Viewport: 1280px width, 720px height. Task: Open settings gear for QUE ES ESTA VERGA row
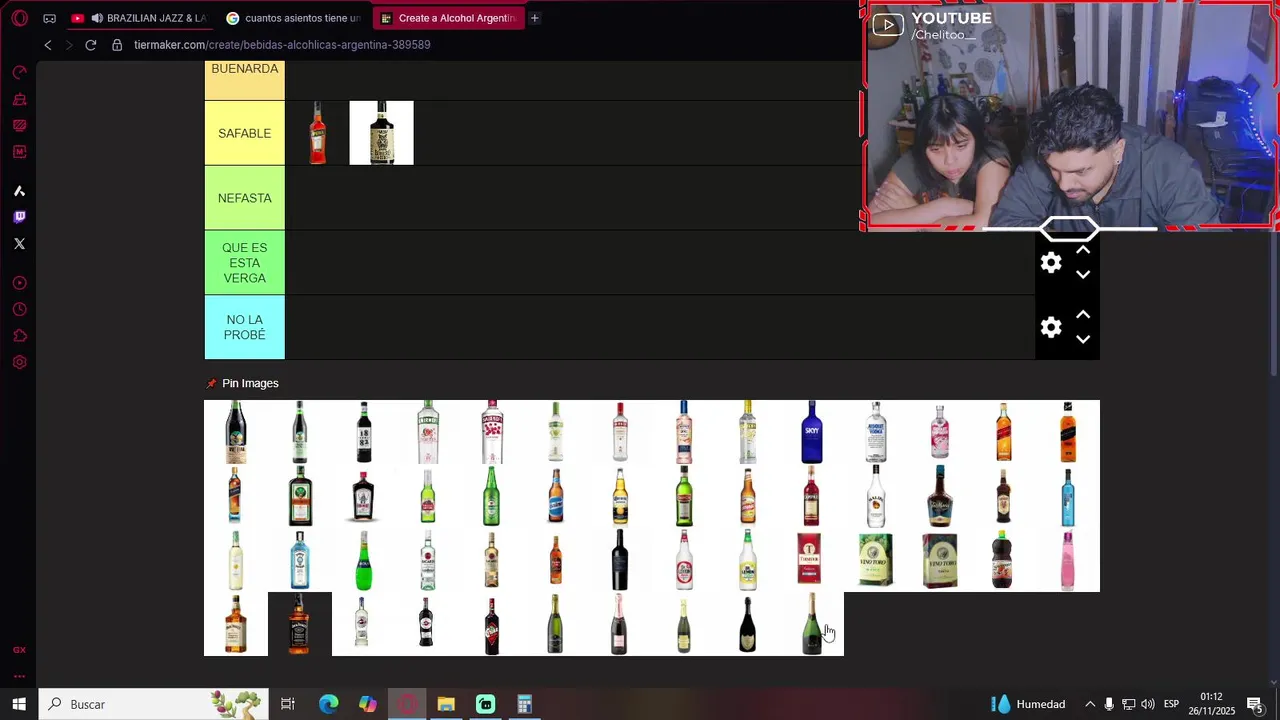[1051, 263]
